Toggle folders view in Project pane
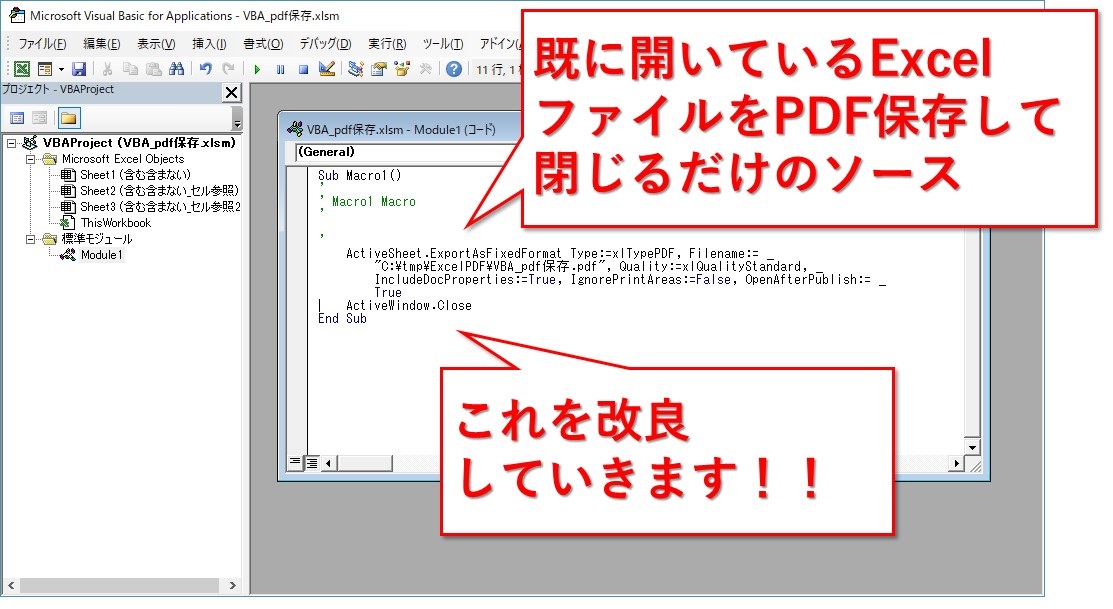1113x609 pixels. 69,118
